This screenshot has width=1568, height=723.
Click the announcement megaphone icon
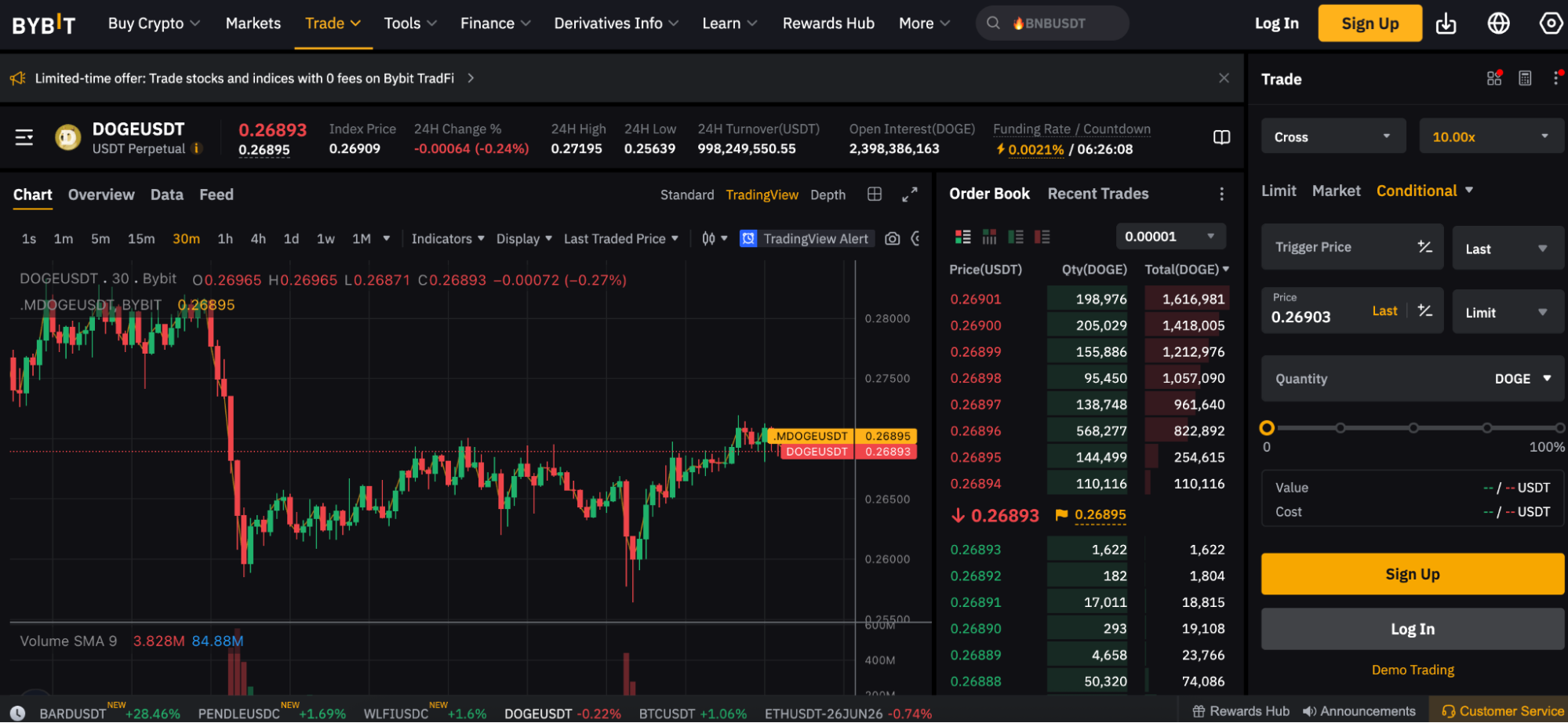[17, 78]
